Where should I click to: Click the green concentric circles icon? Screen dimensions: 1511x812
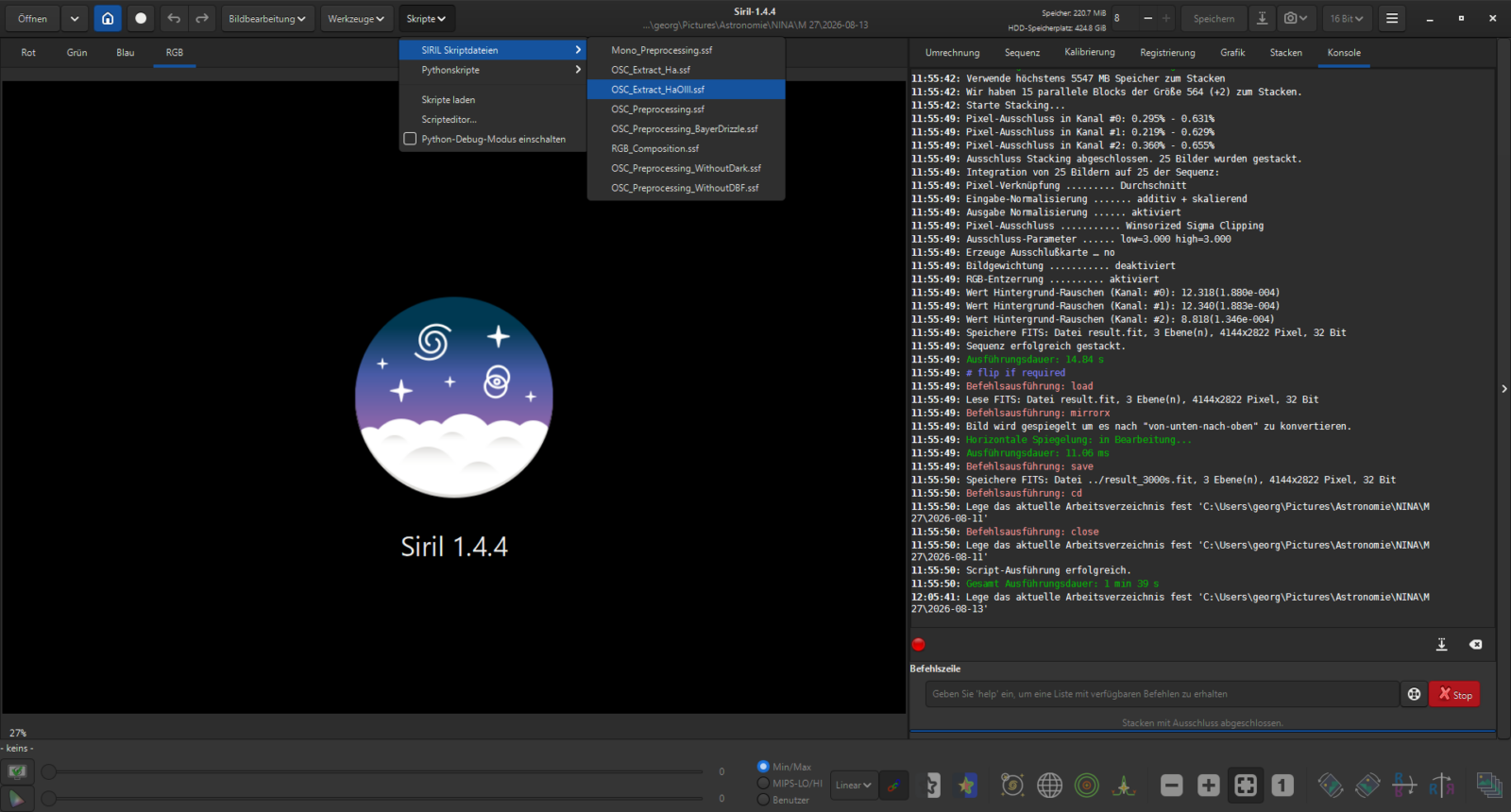point(1087,785)
